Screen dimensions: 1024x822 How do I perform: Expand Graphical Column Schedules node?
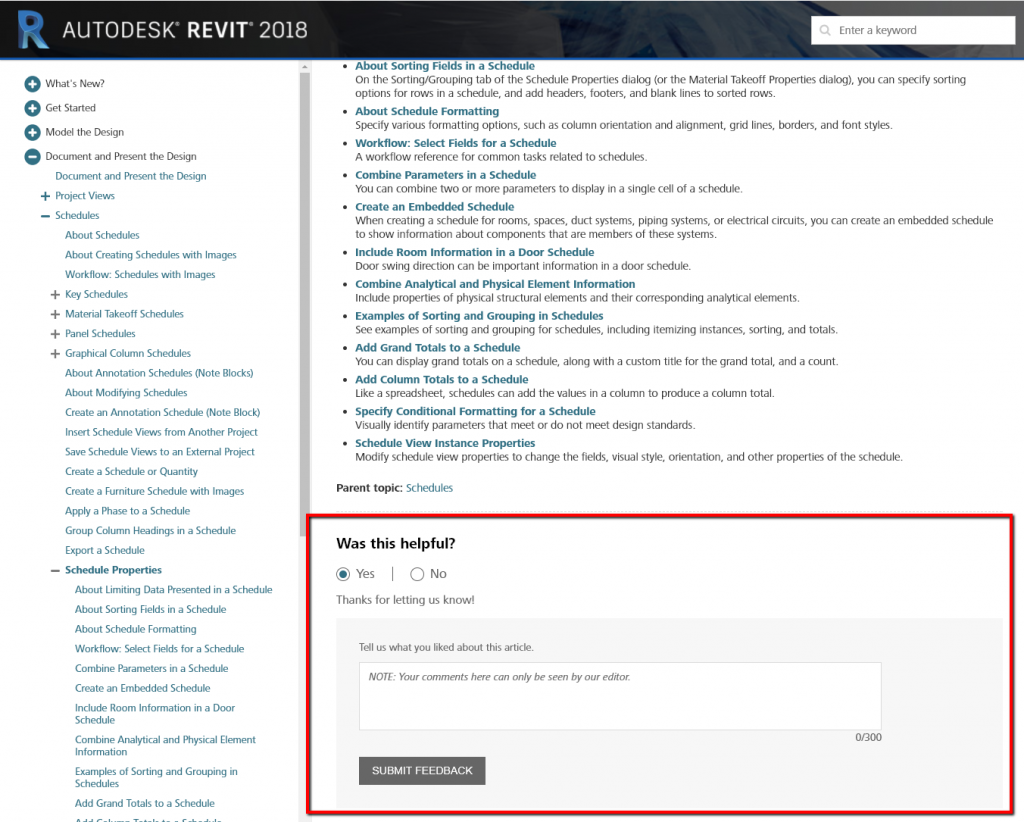coord(55,353)
